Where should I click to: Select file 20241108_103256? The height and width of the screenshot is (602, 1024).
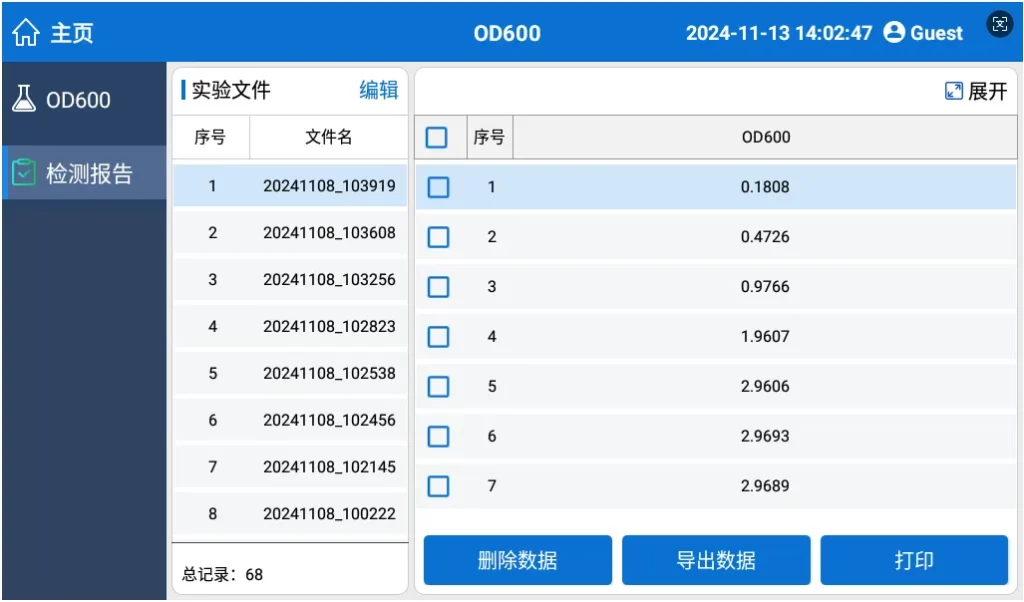coord(290,280)
